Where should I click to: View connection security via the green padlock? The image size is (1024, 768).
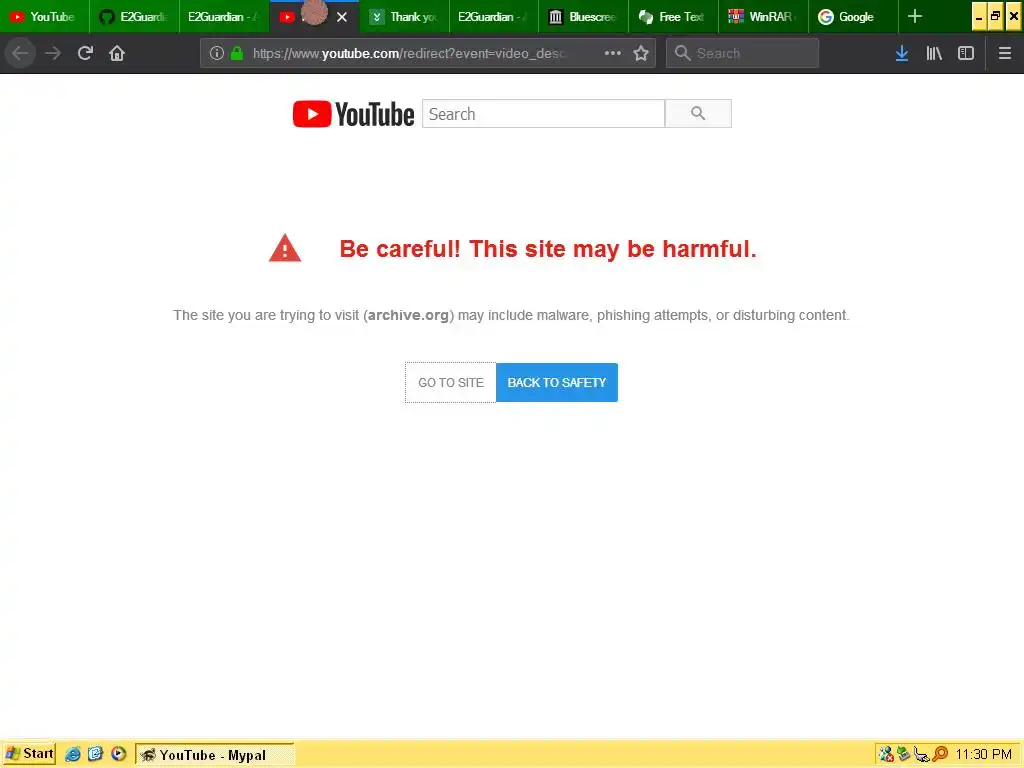pyautogui.click(x=237, y=53)
